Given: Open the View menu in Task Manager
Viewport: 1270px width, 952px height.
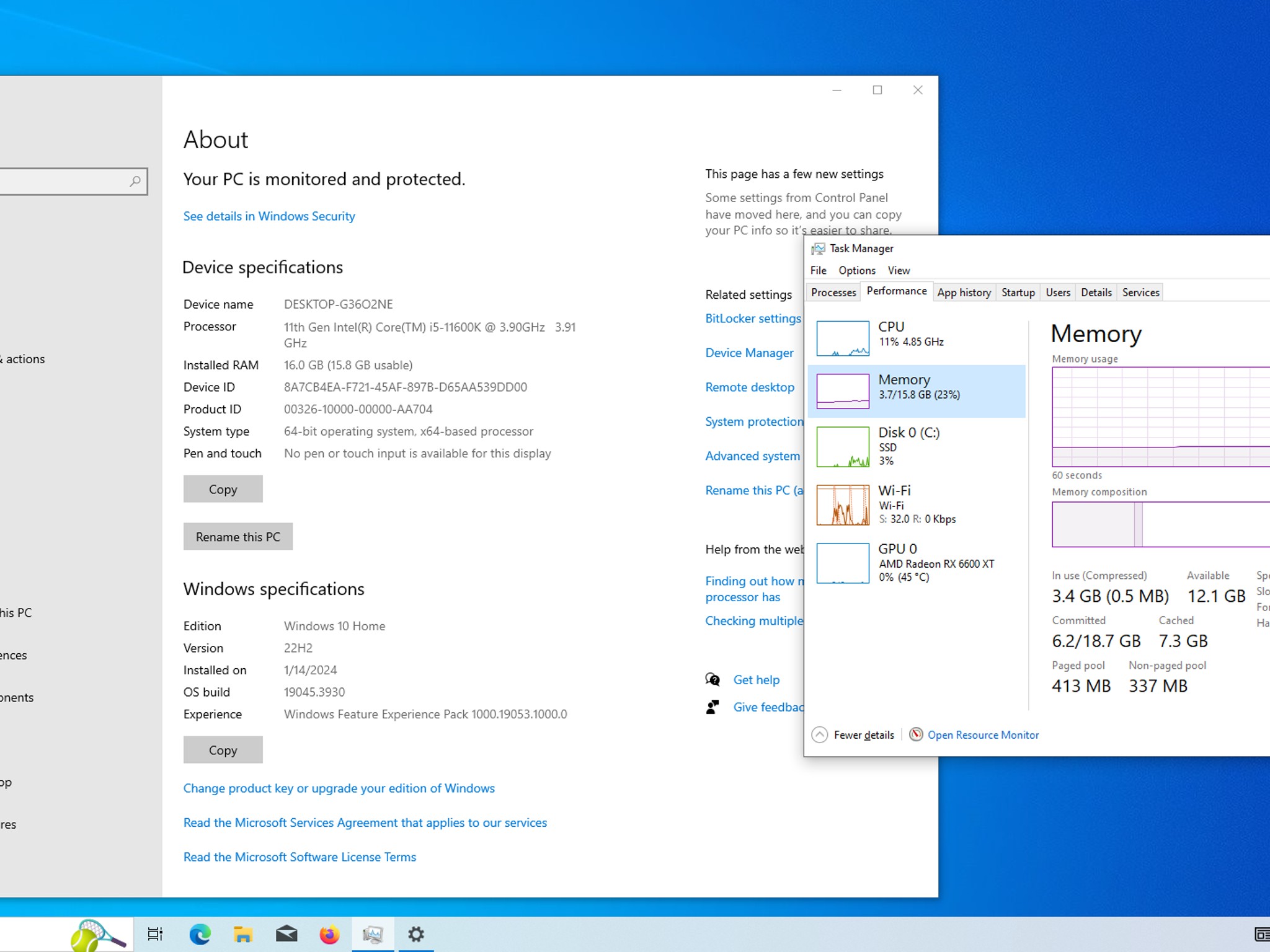Looking at the screenshot, I should click(x=899, y=270).
